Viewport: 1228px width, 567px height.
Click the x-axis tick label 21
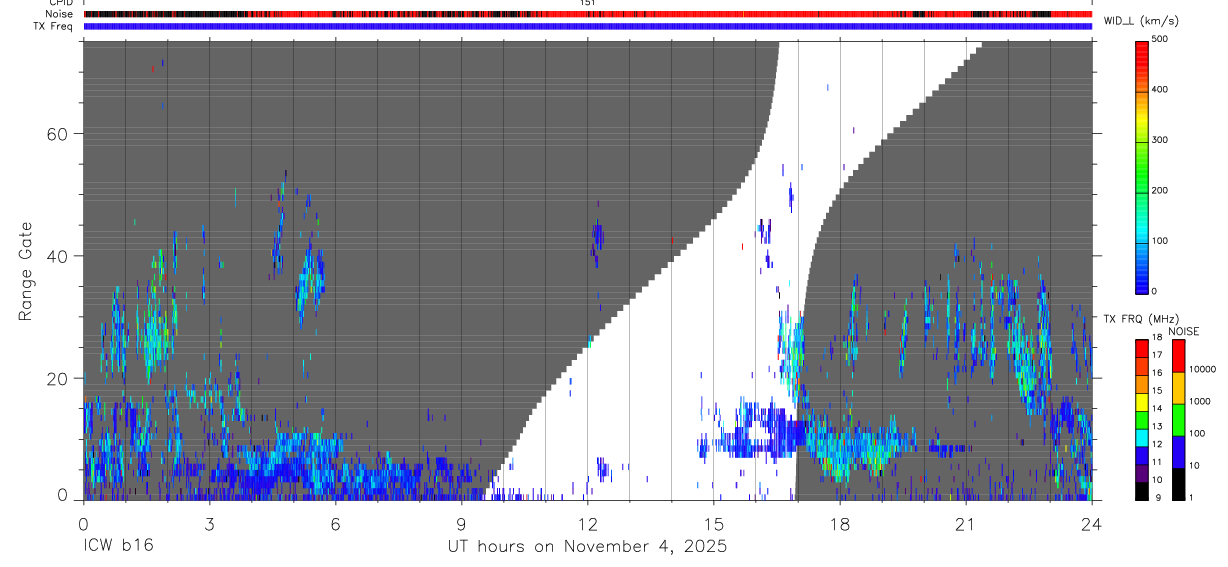pos(965,523)
